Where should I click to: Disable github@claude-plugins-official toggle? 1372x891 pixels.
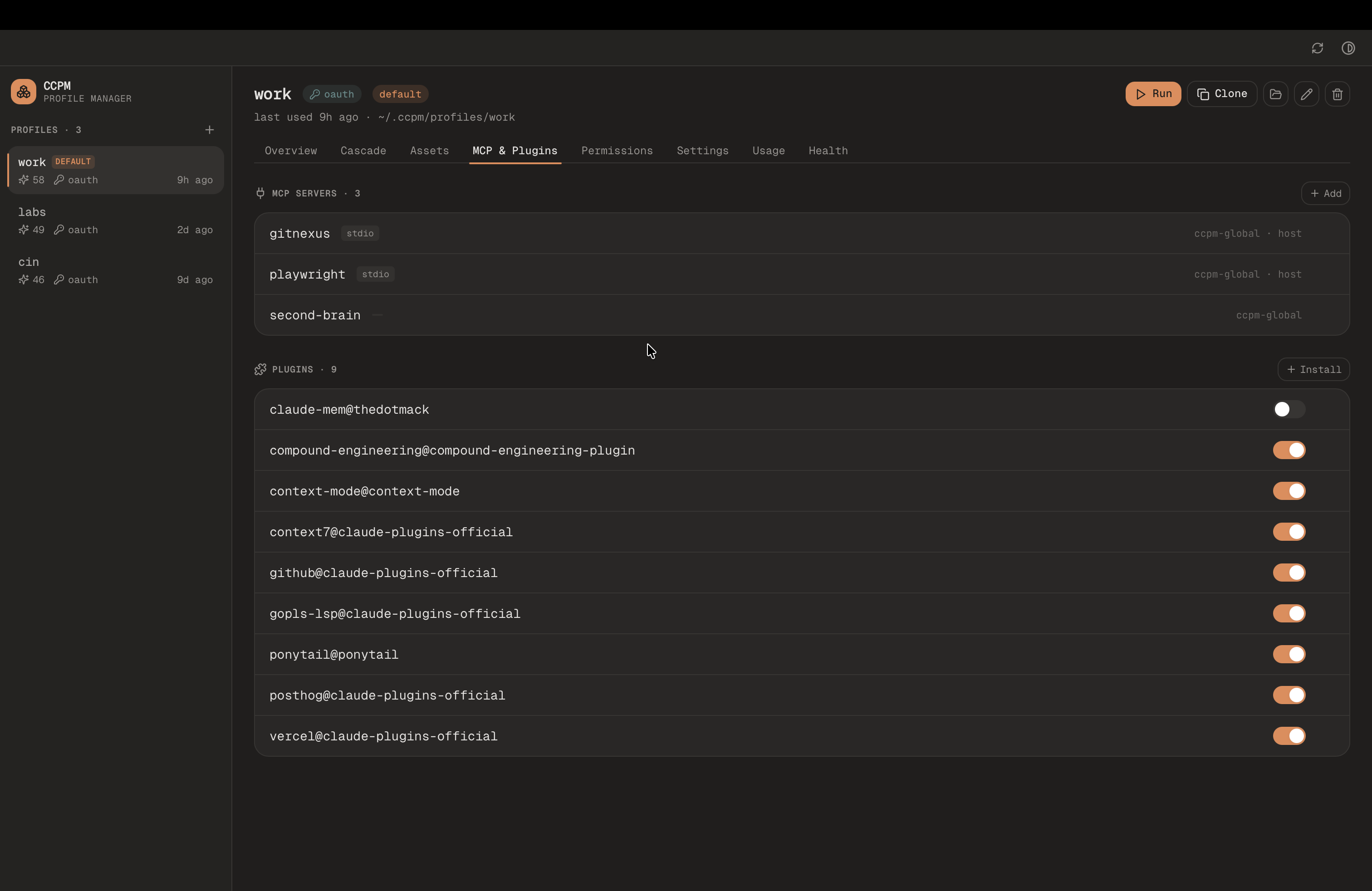click(x=1289, y=573)
